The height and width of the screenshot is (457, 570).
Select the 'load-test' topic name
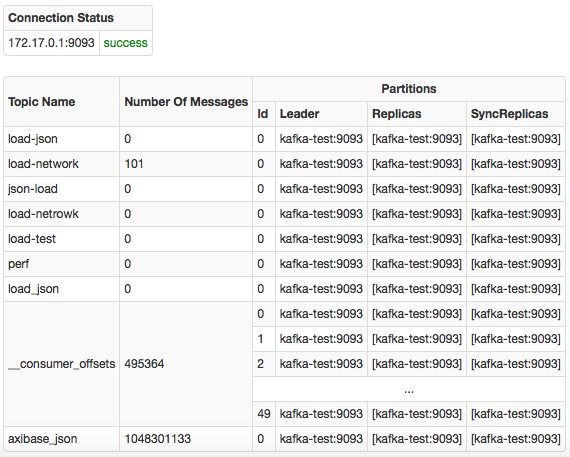tap(32, 239)
